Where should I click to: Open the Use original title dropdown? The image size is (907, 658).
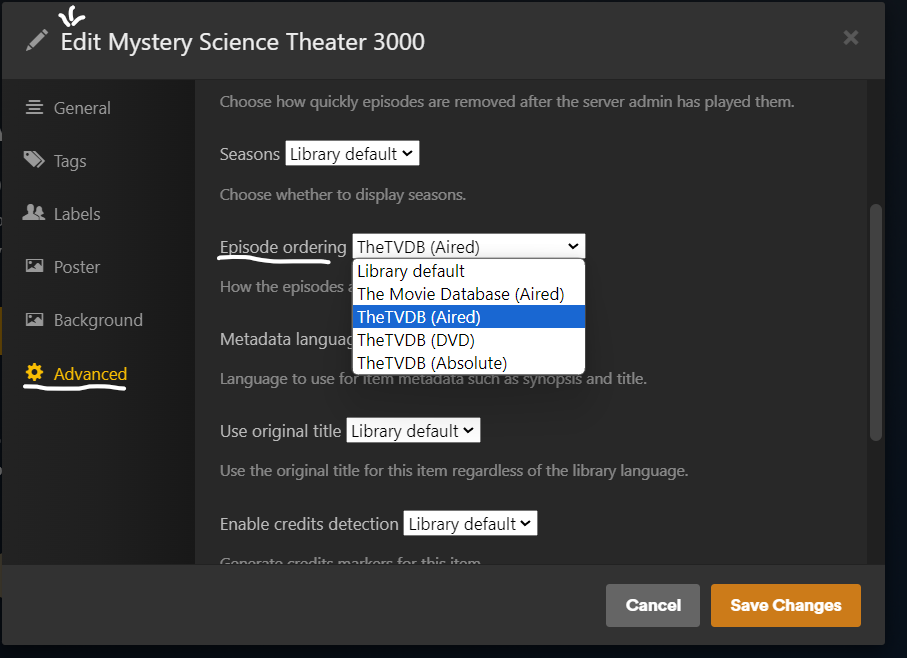pyautogui.click(x=413, y=431)
